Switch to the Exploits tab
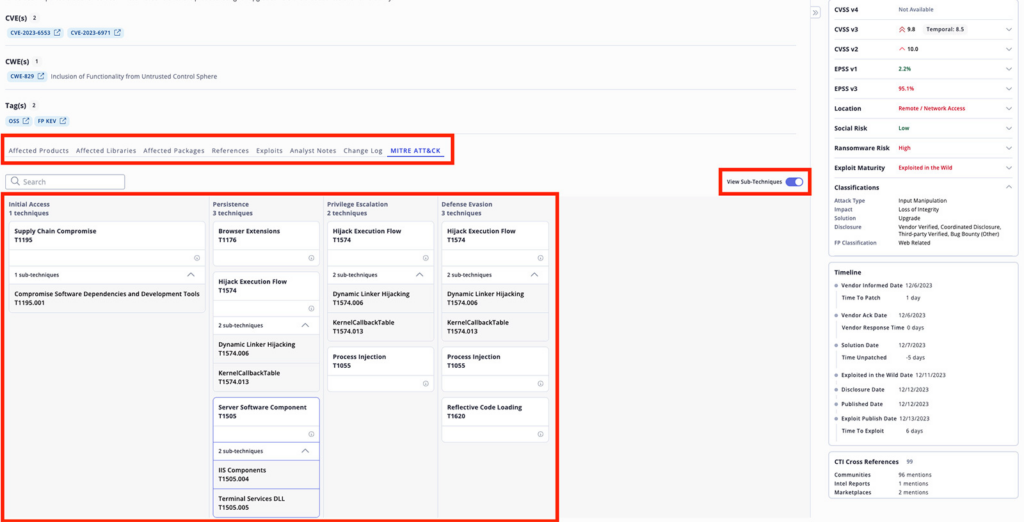1024x522 pixels. pos(269,151)
